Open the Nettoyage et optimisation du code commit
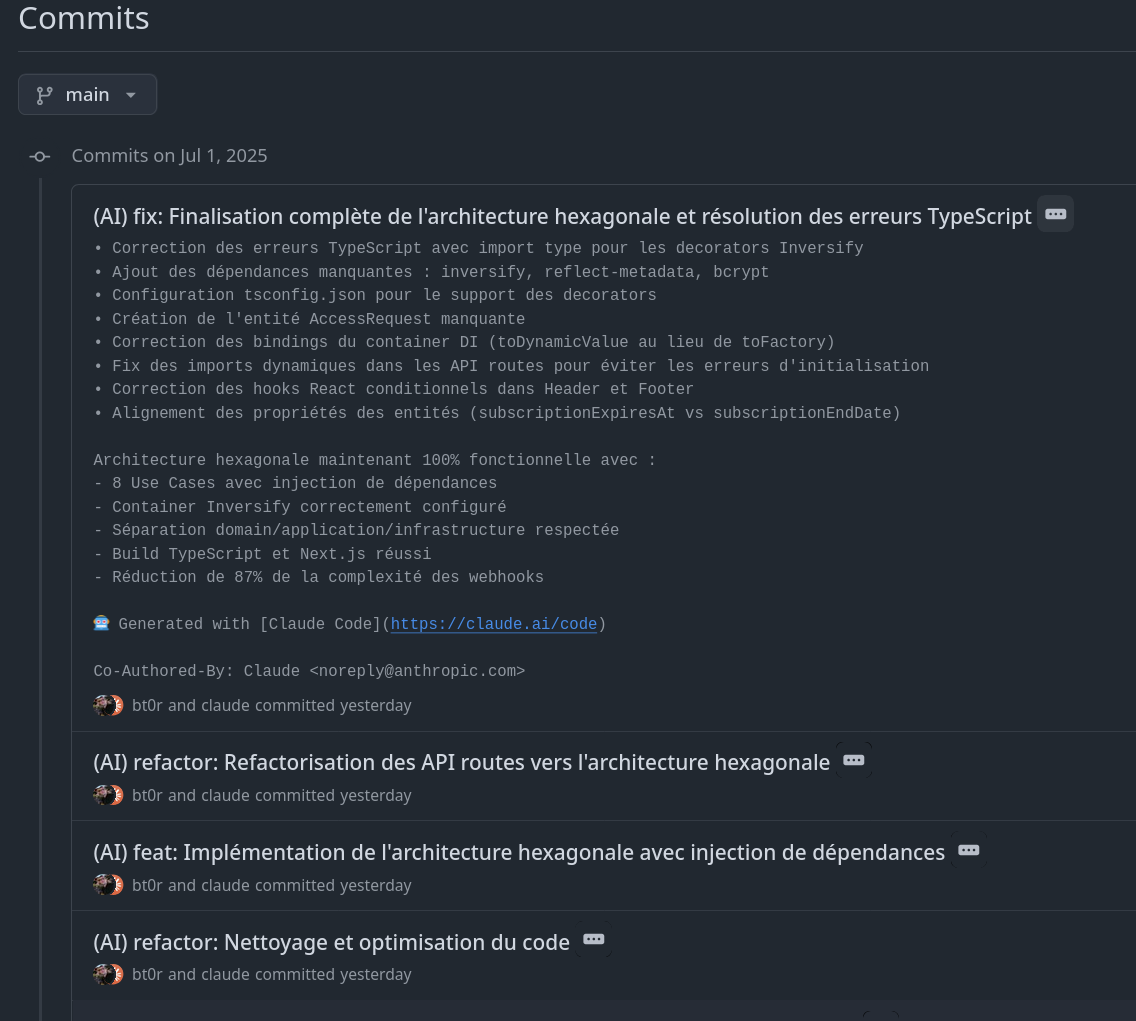This screenshot has width=1136, height=1021. tap(331, 942)
